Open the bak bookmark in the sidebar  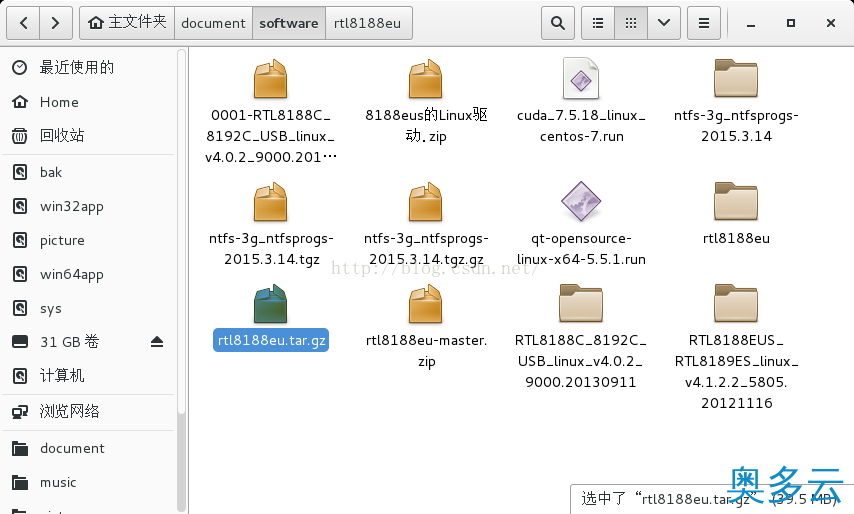[x=88, y=173]
